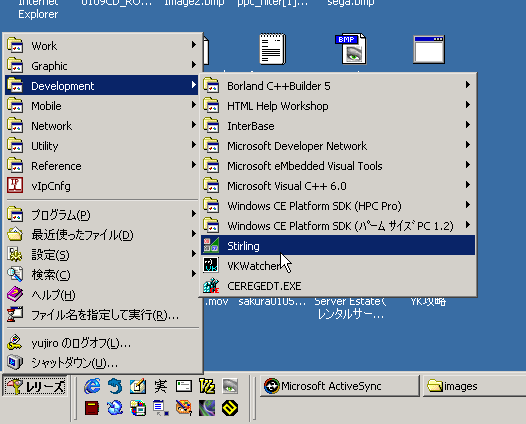Launch CEREGEDT.EXE in the submenu
Image resolution: width=526 pixels, height=424 pixels.
pos(338,286)
